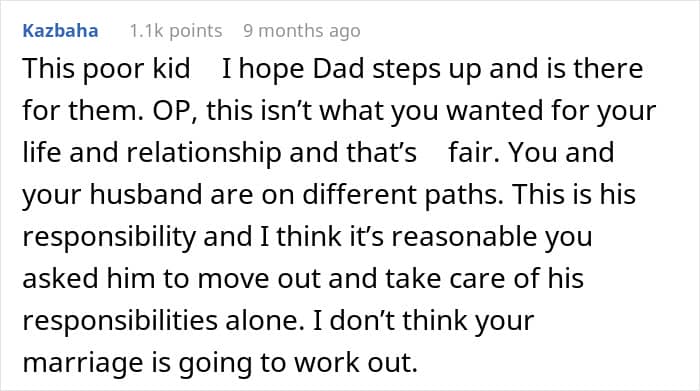This screenshot has width=700, height=391.
Task: Open the Kazbaha user profile link
Action: point(60,31)
